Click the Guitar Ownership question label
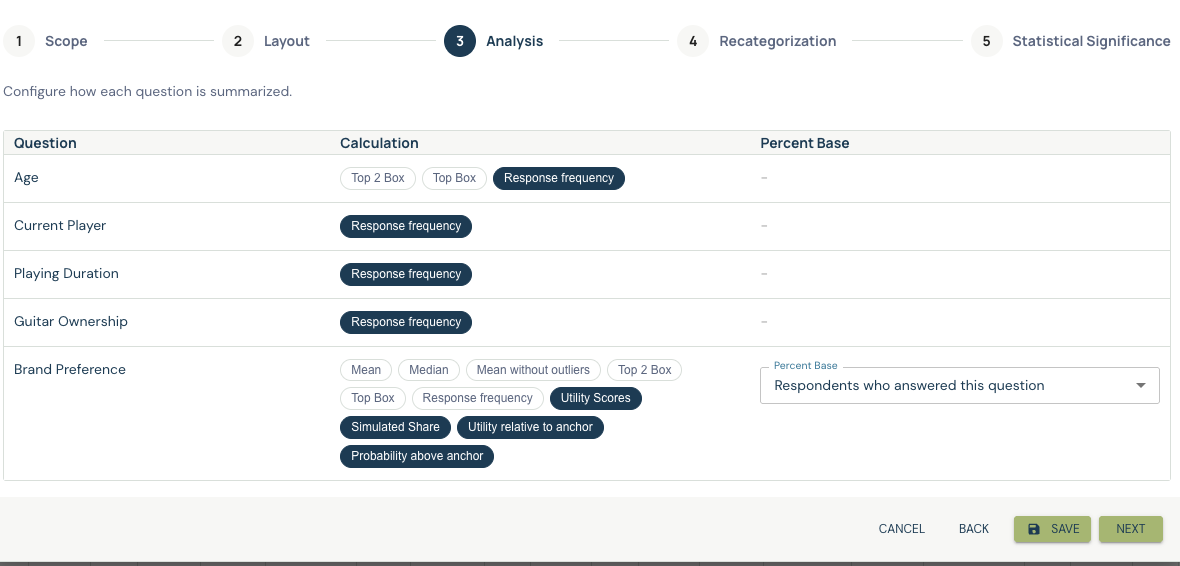 pos(71,321)
